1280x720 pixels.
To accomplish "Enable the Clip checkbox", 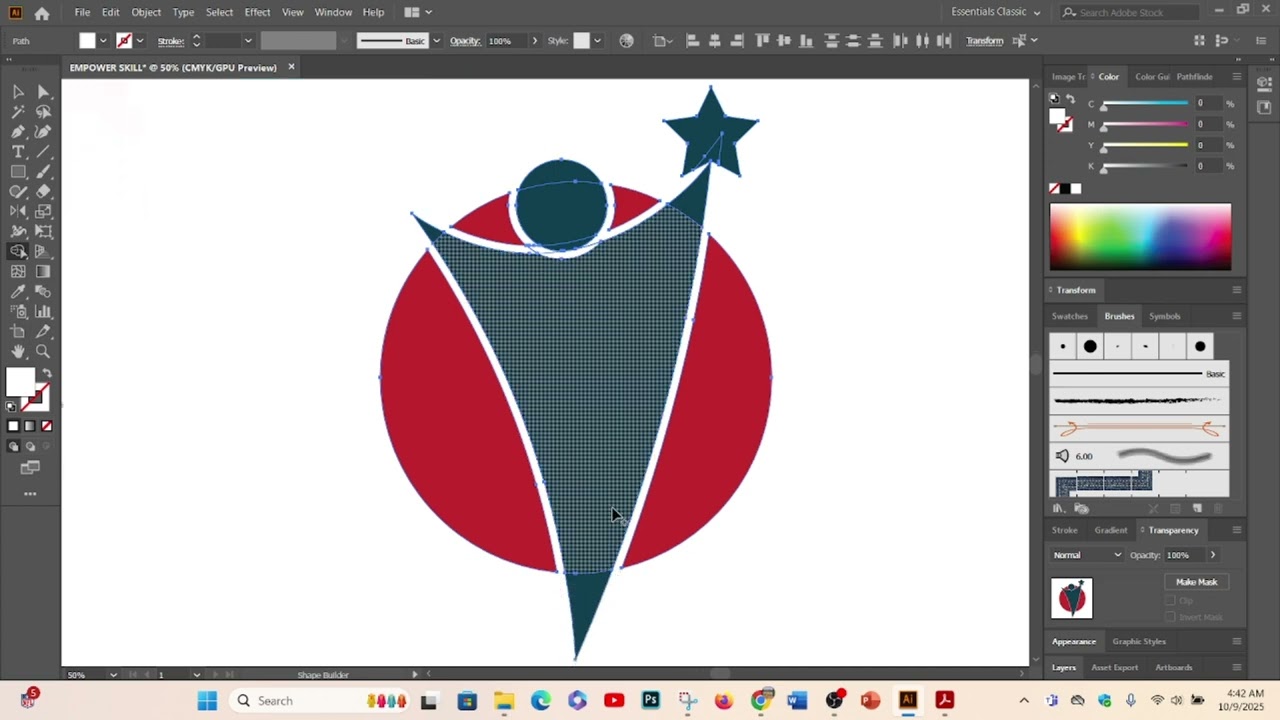I will tap(1170, 601).
